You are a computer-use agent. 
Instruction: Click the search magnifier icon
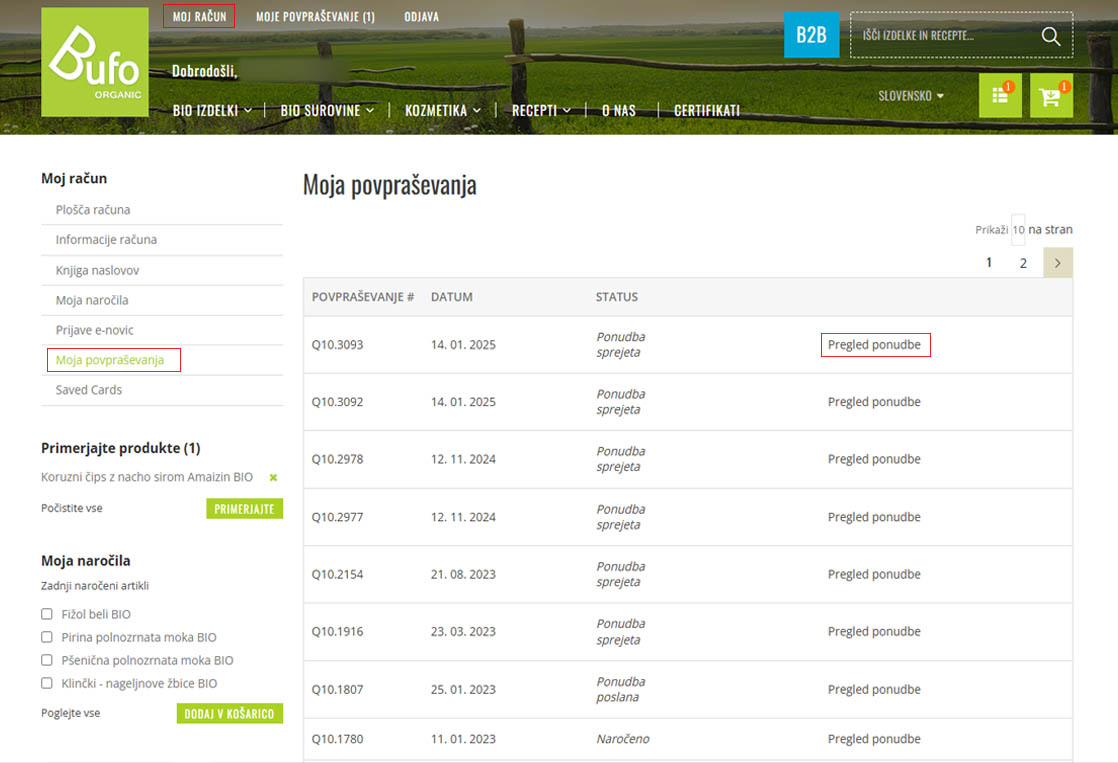tap(1050, 36)
